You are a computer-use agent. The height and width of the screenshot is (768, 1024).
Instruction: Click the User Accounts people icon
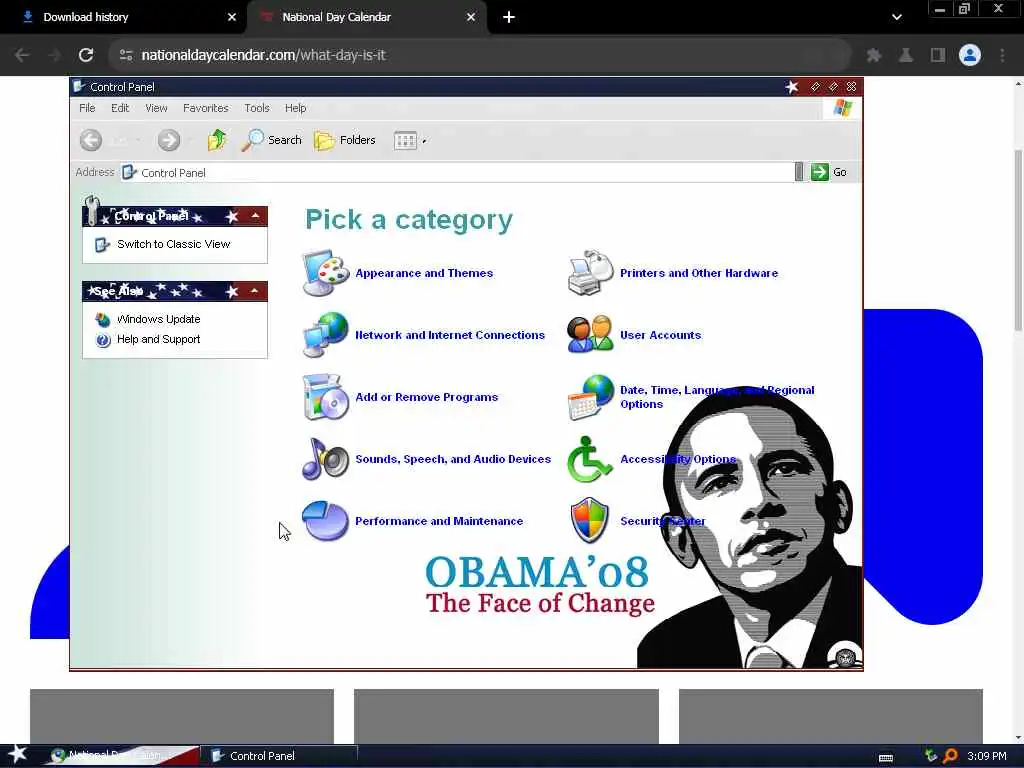pos(590,334)
